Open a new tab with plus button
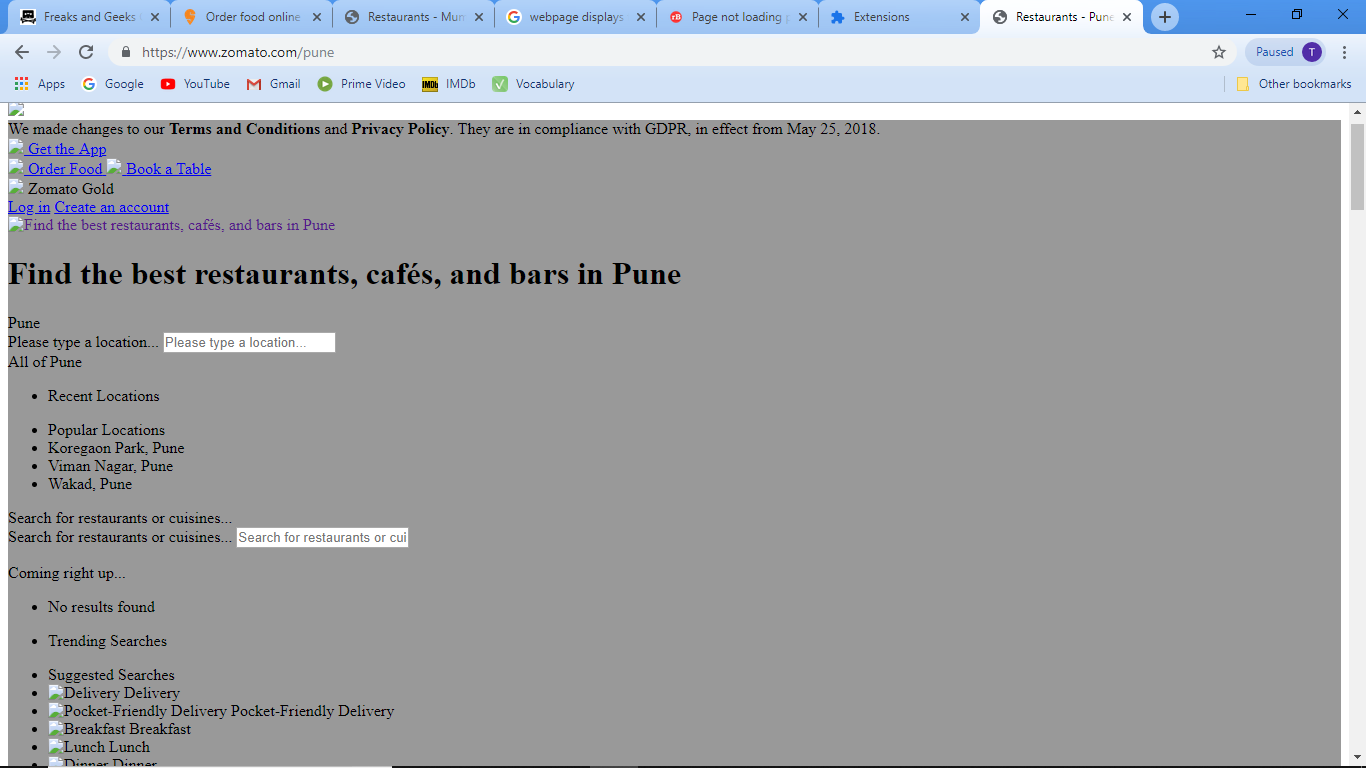This screenshot has width=1366, height=768. 1165,17
